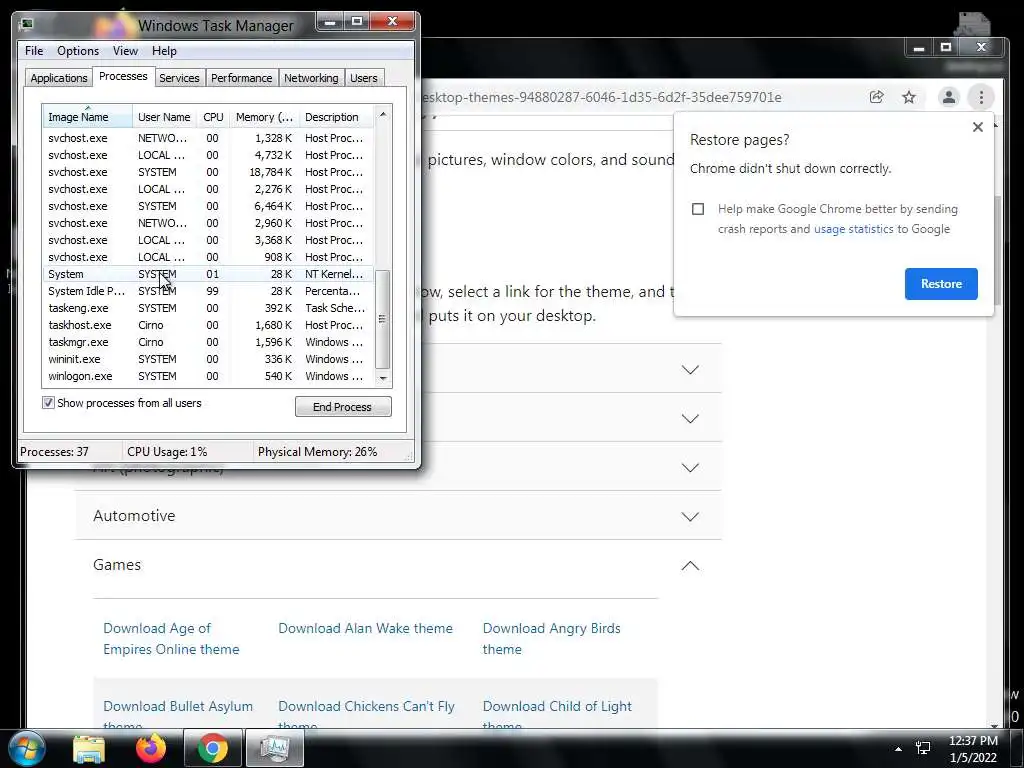Screen dimensions: 1024x768
Task: Open Task Manager Help menu
Action: click(x=164, y=51)
